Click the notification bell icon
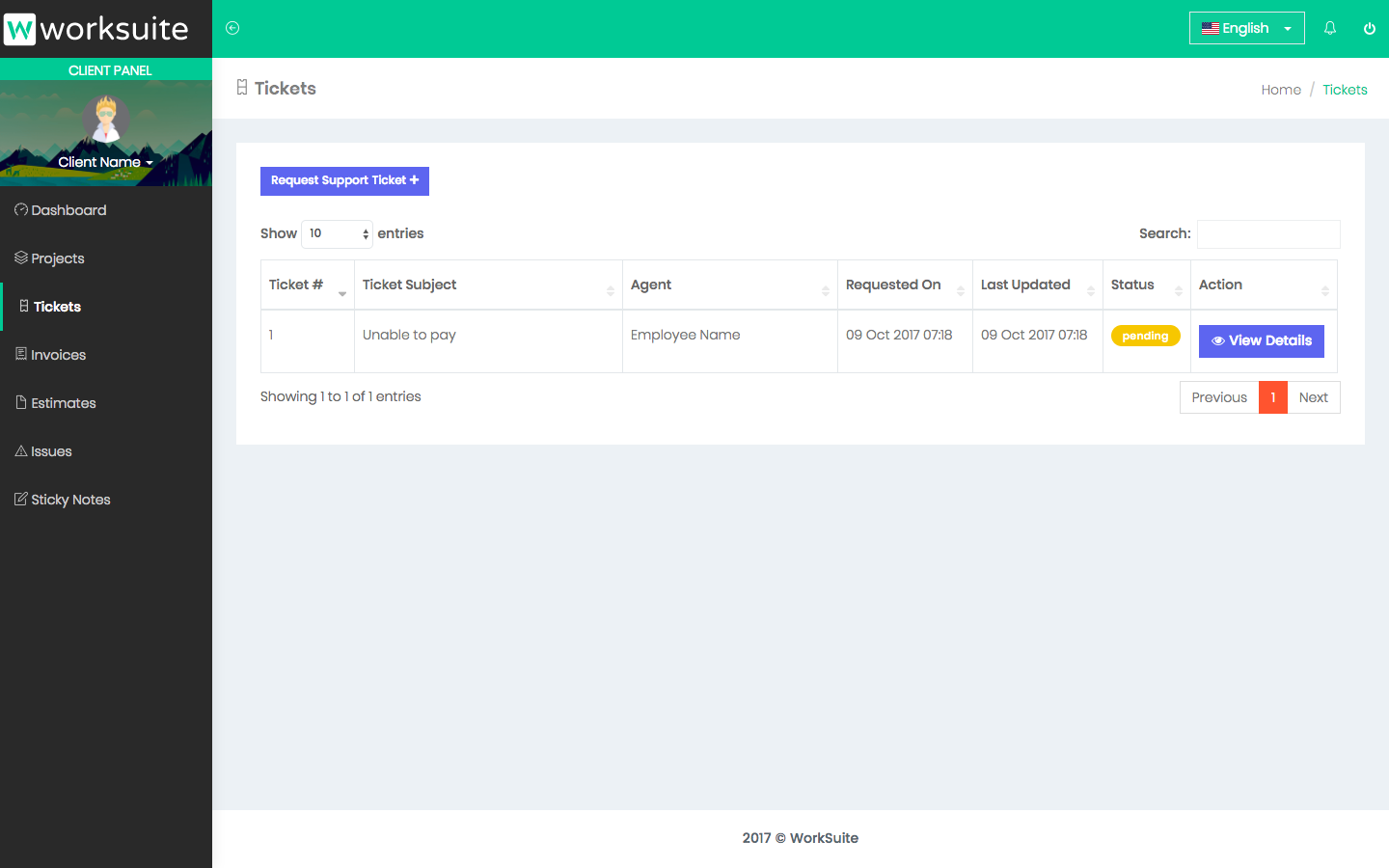The width and height of the screenshot is (1389, 868). [1330, 28]
